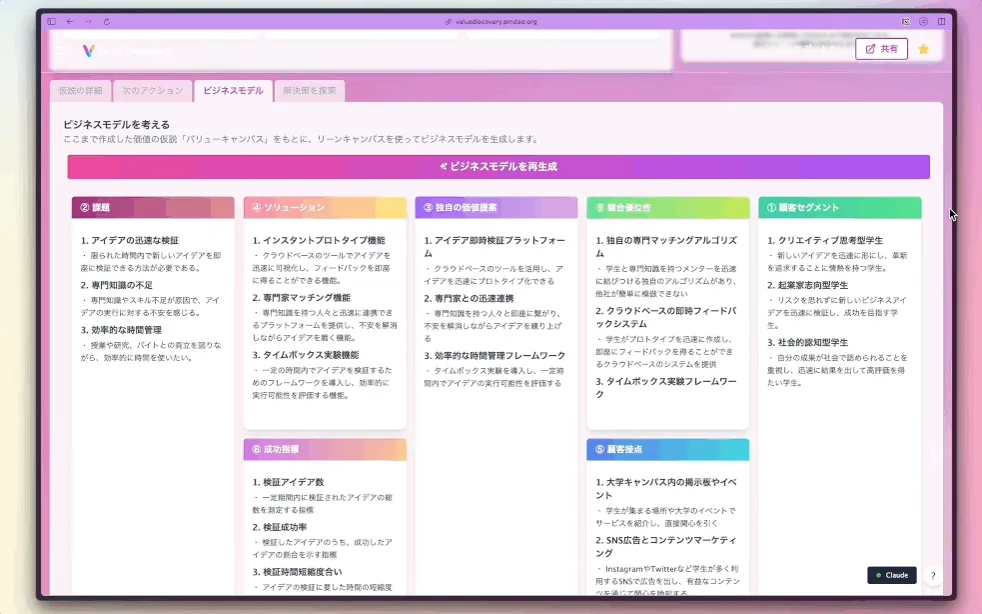Click the 共有 share button
The image size is (982, 614).
(x=881, y=49)
